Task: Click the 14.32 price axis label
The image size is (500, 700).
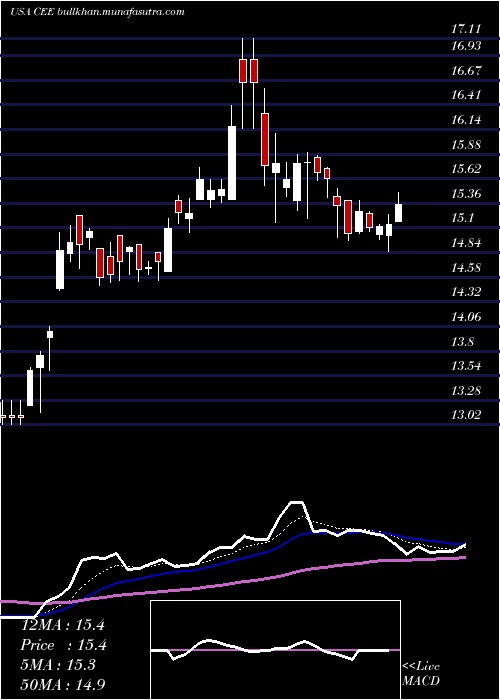Action: [x=466, y=292]
